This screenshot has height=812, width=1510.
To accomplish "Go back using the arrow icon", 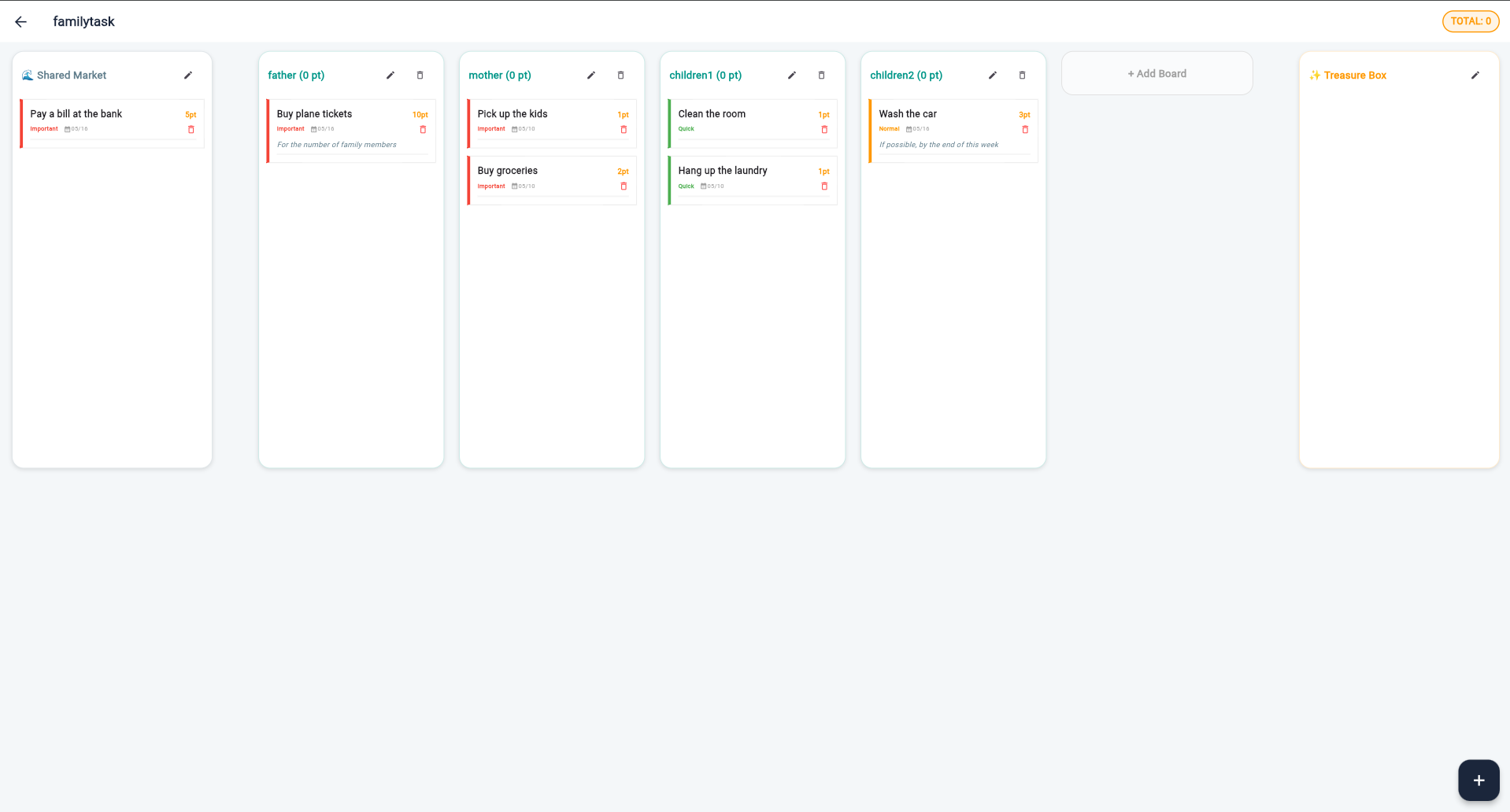I will pos(21,22).
